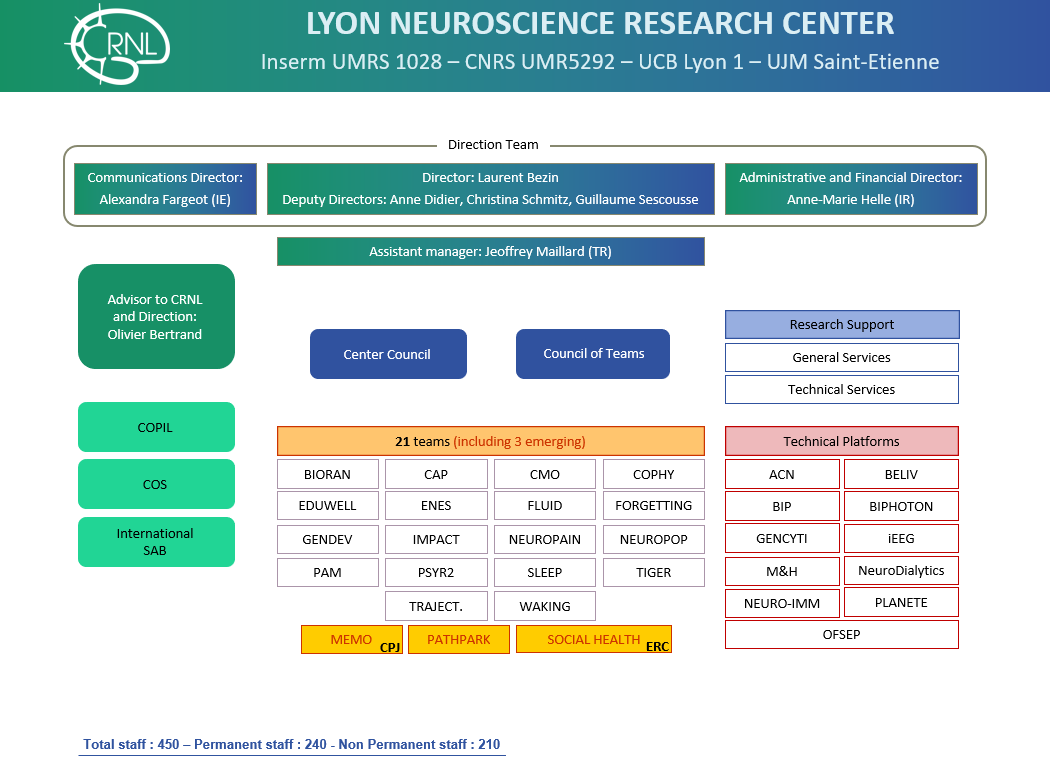Screen dimensions: 1050x777
Task: Choose the IMPACT team cell
Action: click(436, 539)
